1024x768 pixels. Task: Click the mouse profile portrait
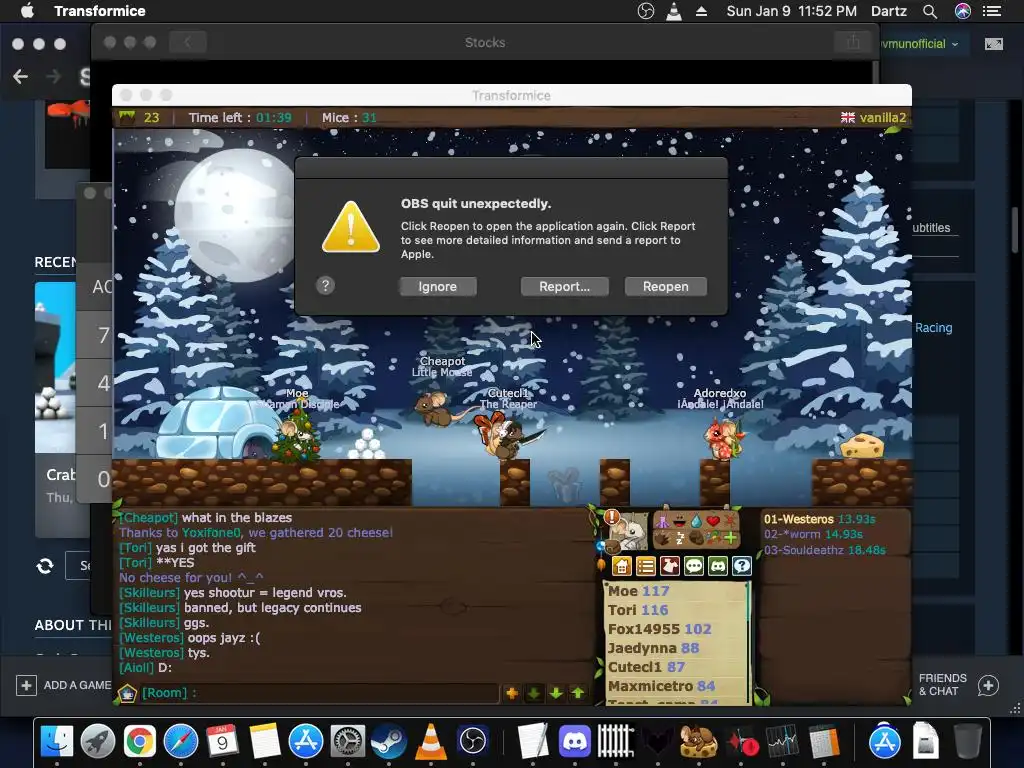[631, 532]
